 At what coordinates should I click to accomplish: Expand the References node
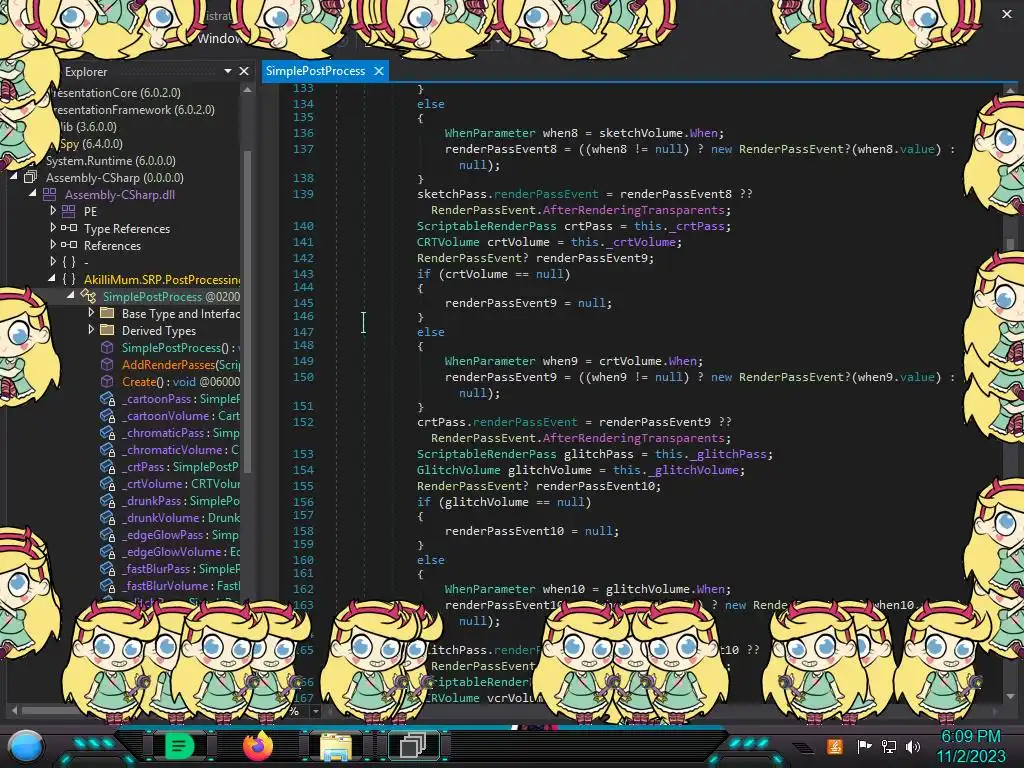(x=53, y=244)
